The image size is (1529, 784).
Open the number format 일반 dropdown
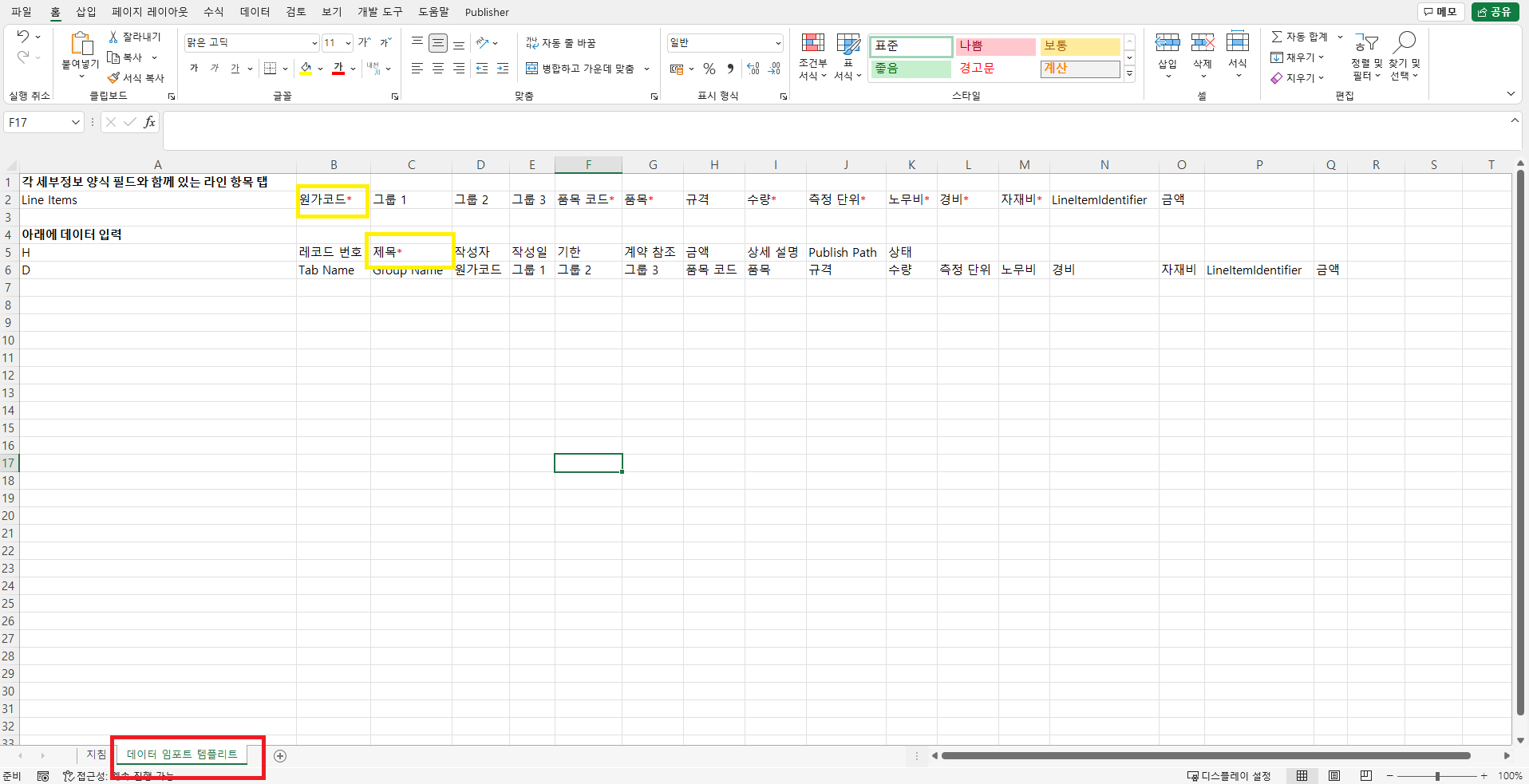click(777, 43)
